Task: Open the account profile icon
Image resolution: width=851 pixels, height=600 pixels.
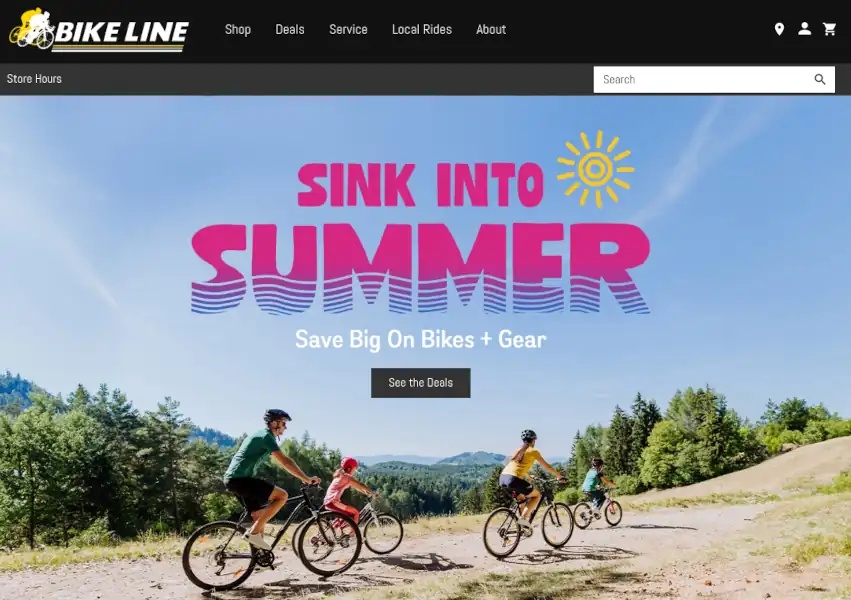Action: (x=804, y=29)
